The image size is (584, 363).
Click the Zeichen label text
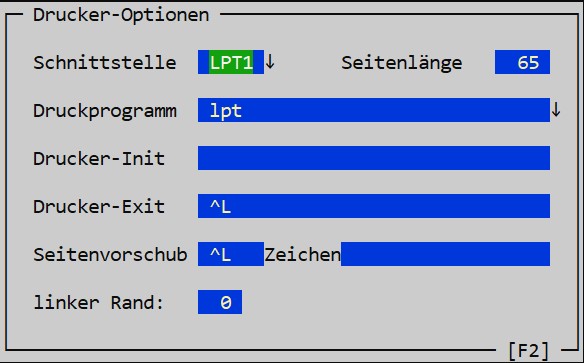302,254
